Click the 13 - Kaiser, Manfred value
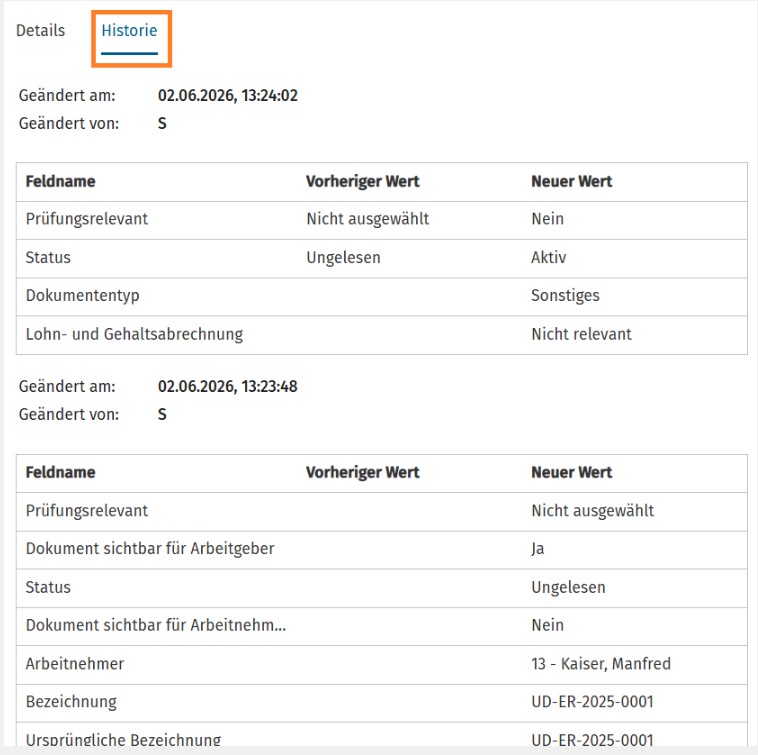758x755 pixels. (601, 664)
